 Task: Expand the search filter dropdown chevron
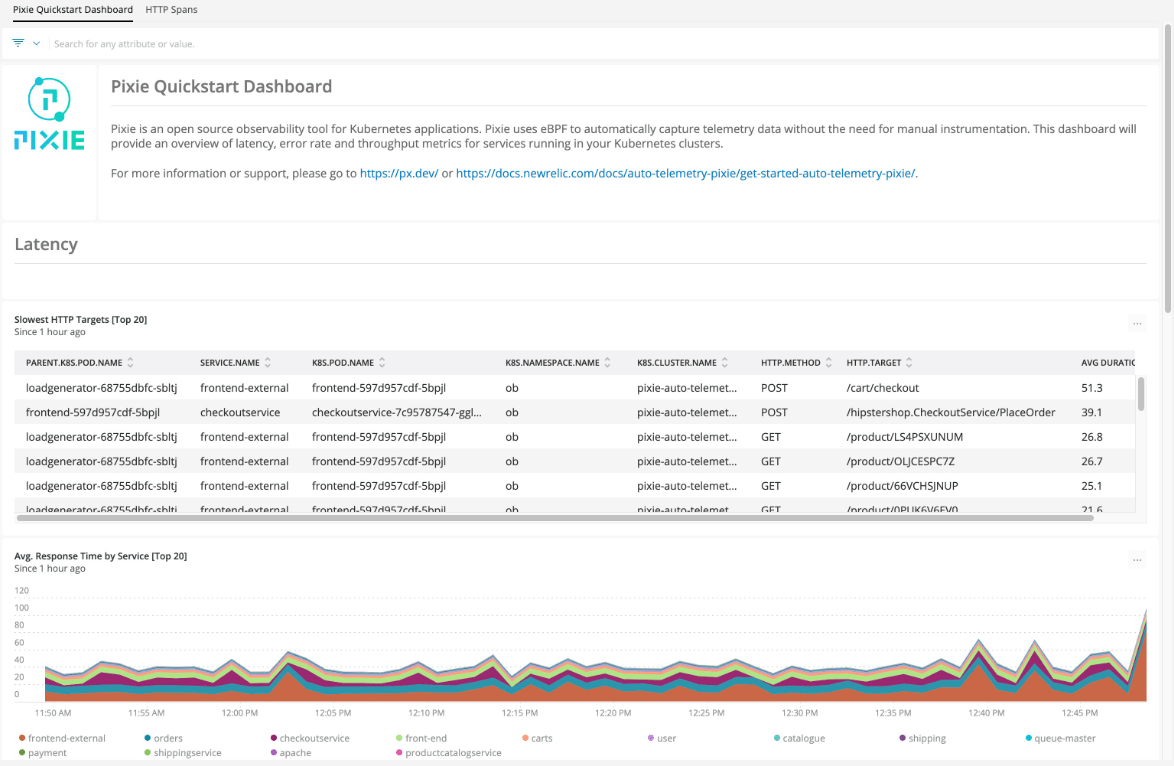pyautogui.click(x=34, y=42)
